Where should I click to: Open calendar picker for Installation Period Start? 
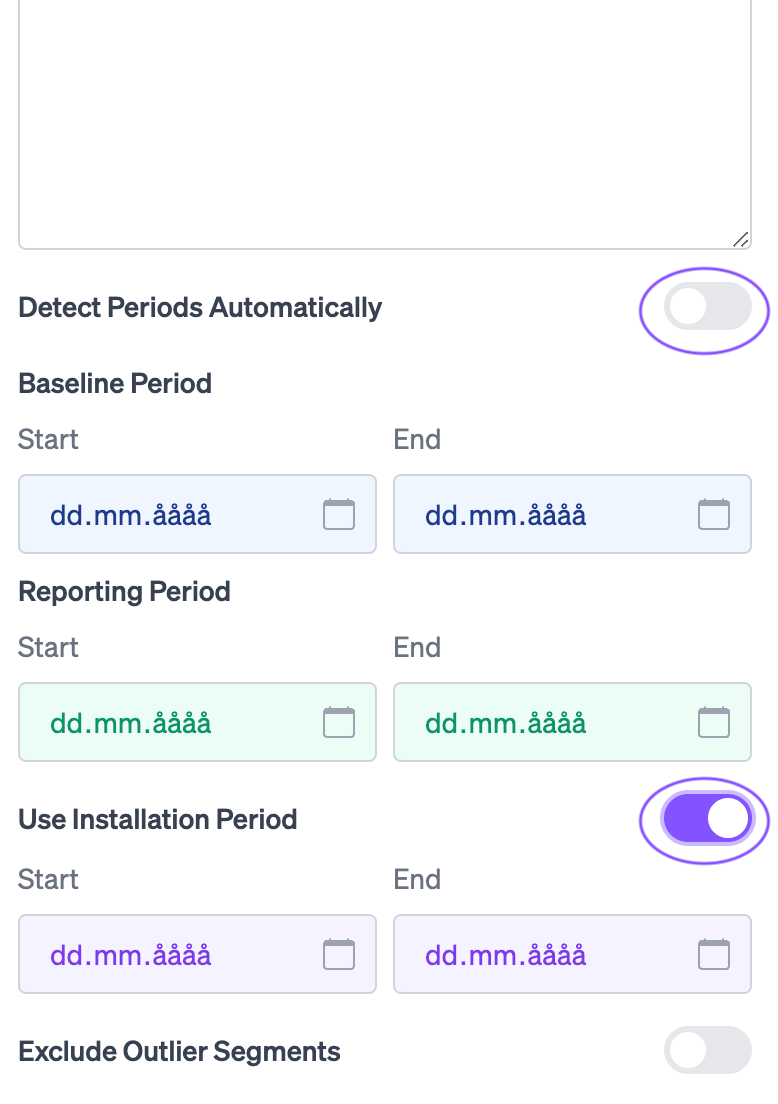[x=339, y=954]
